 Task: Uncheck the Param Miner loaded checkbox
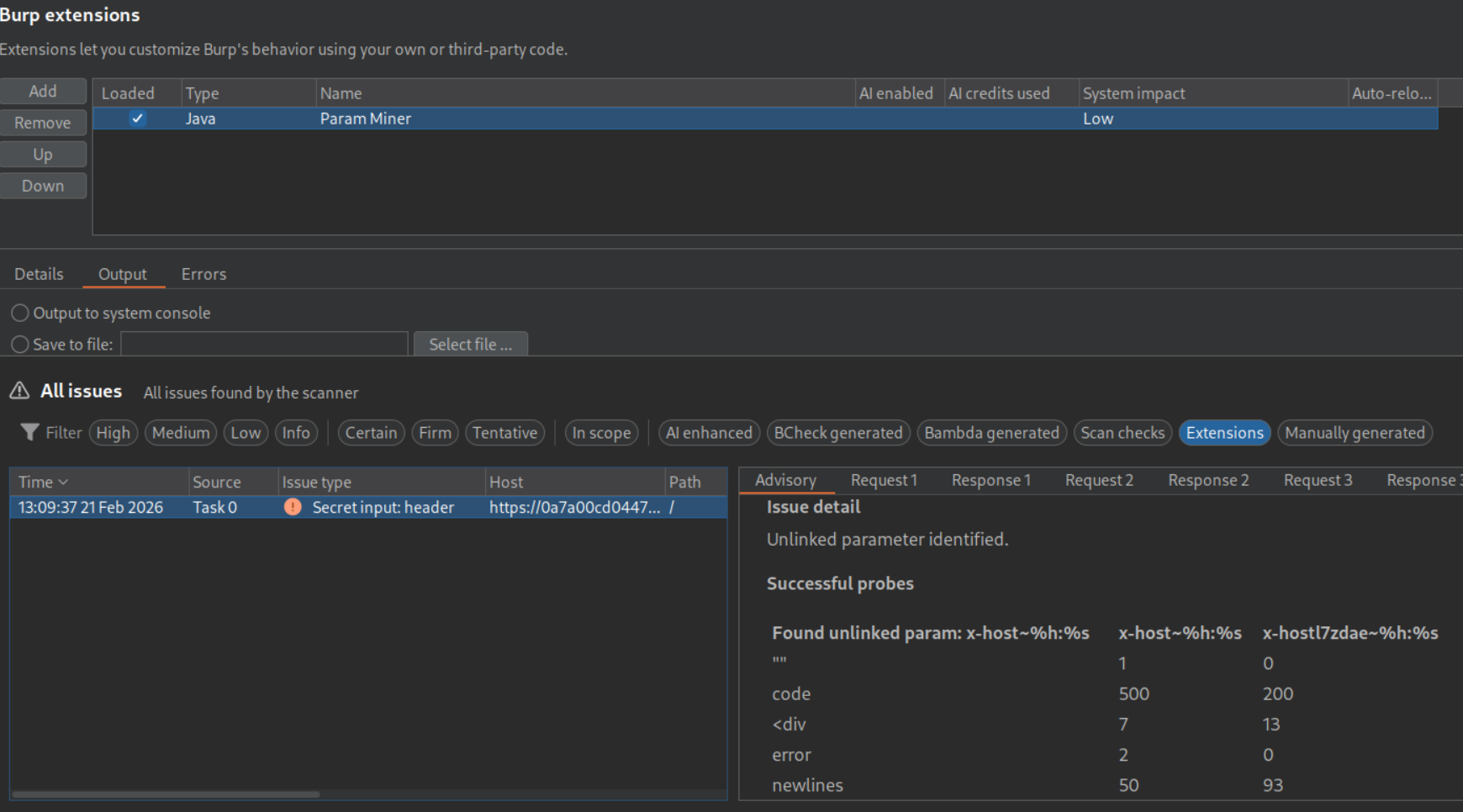coord(137,119)
